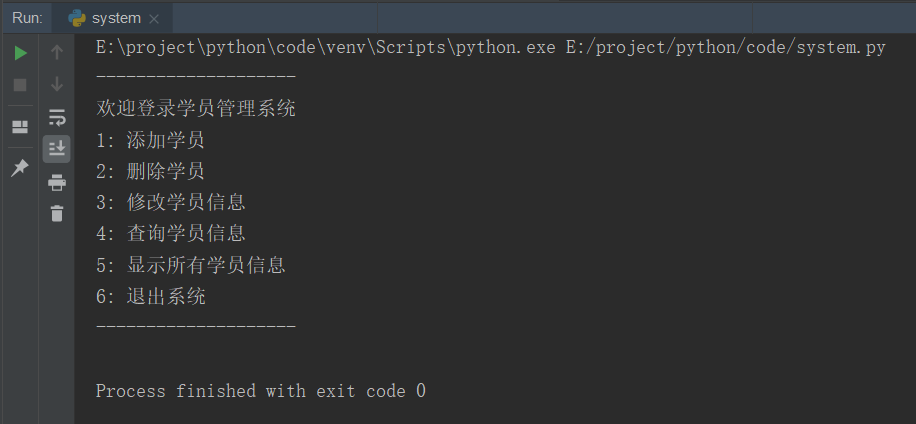916x424 pixels.
Task: Click the '1: 添加学员' output line
Action: click(150, 140)
